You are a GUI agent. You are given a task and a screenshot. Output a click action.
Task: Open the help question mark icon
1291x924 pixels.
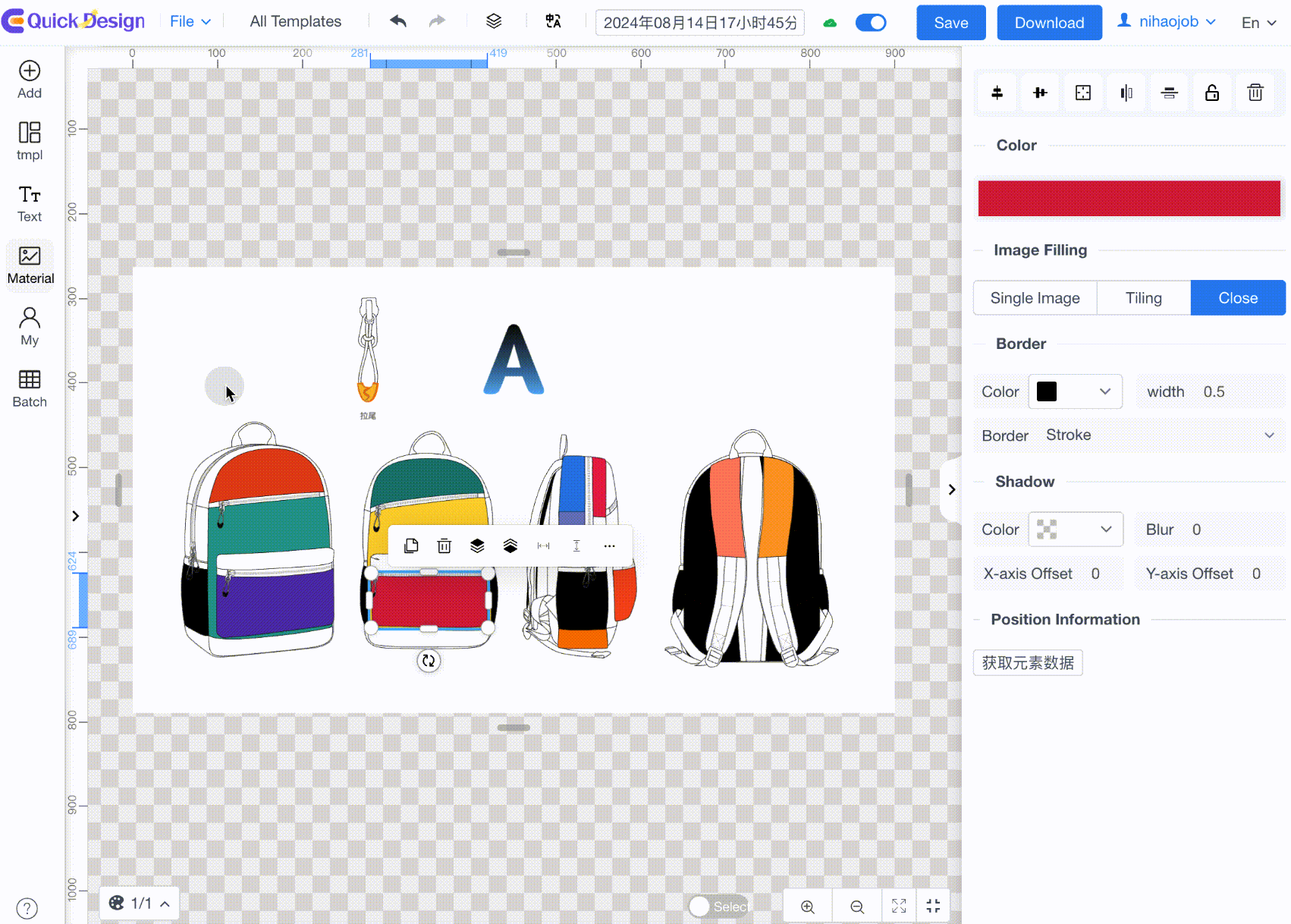[27, 908]
